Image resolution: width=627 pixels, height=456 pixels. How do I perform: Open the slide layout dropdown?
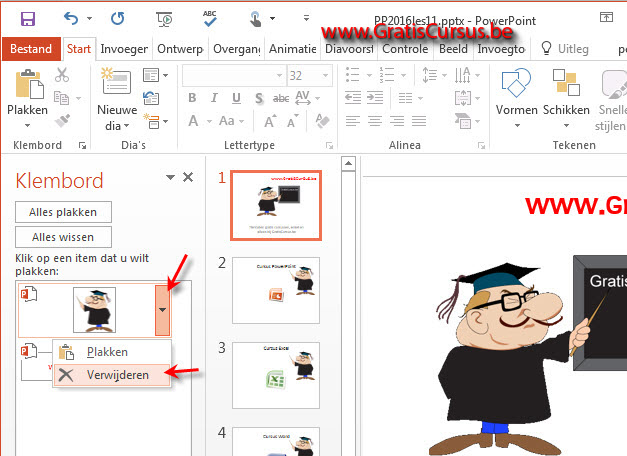[x=156, y=75]
